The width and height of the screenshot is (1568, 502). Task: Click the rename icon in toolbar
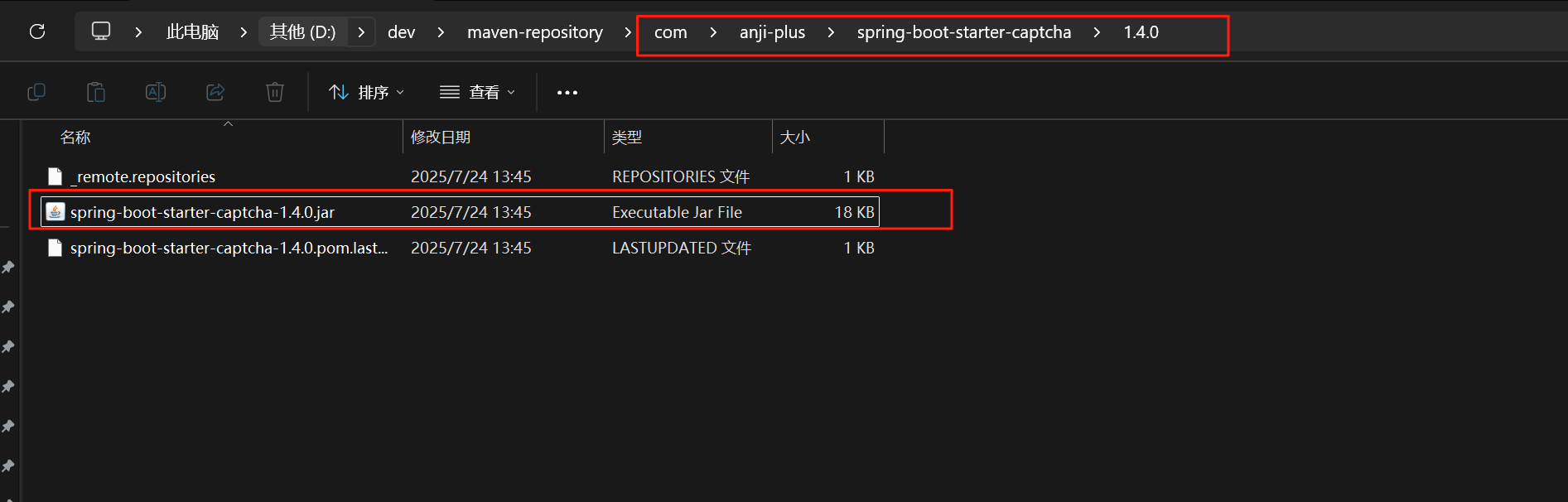coord(156,92)
